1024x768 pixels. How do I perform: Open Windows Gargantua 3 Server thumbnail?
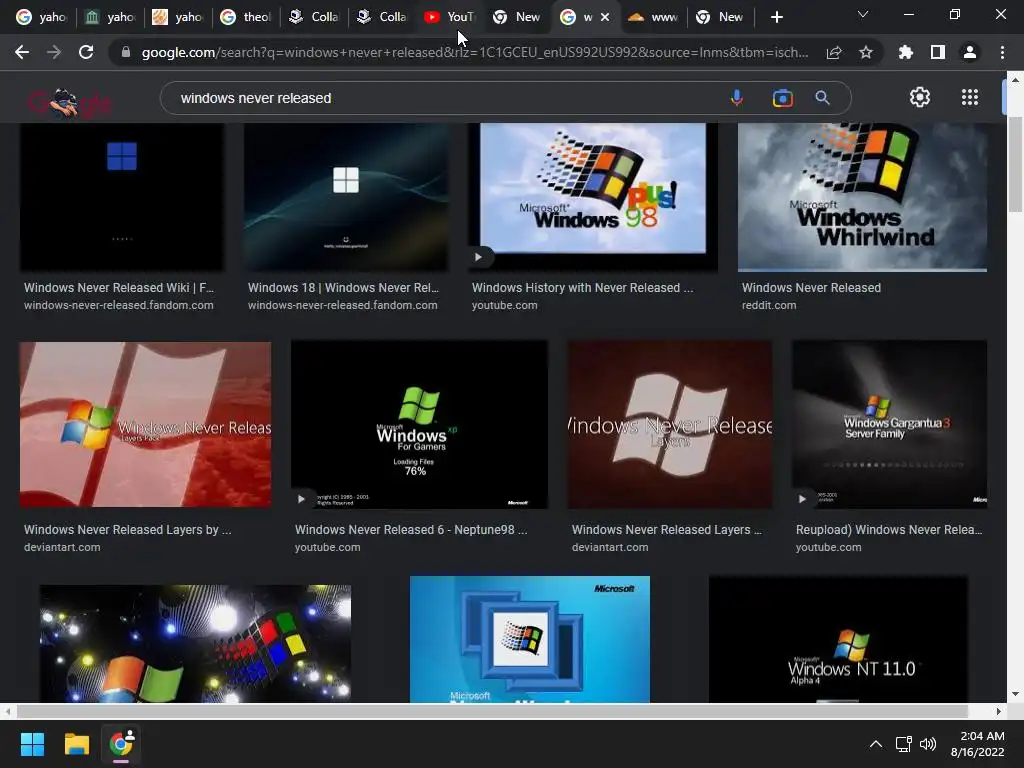(889, 424)
